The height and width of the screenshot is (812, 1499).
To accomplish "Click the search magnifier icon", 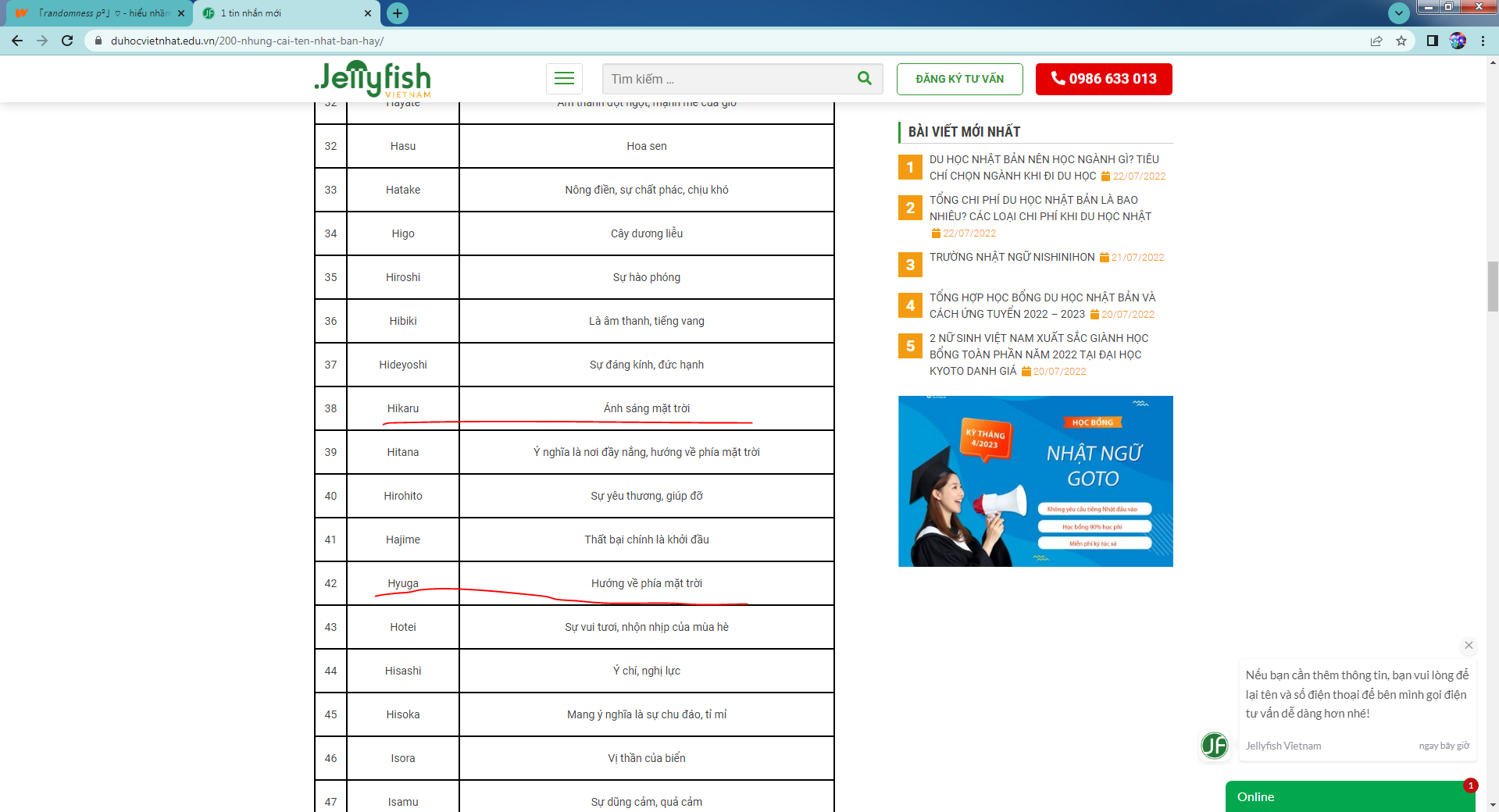I will coord(864,78).
